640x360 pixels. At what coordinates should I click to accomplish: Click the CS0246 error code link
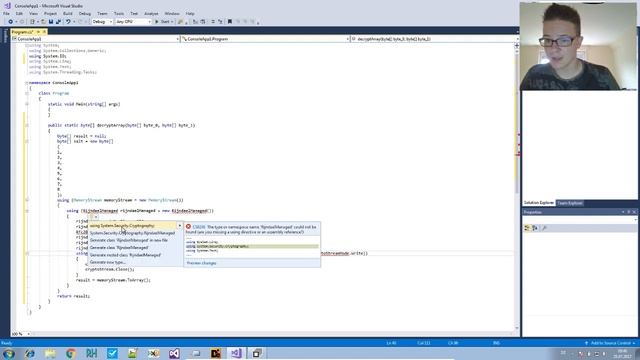tap(199, 227)
